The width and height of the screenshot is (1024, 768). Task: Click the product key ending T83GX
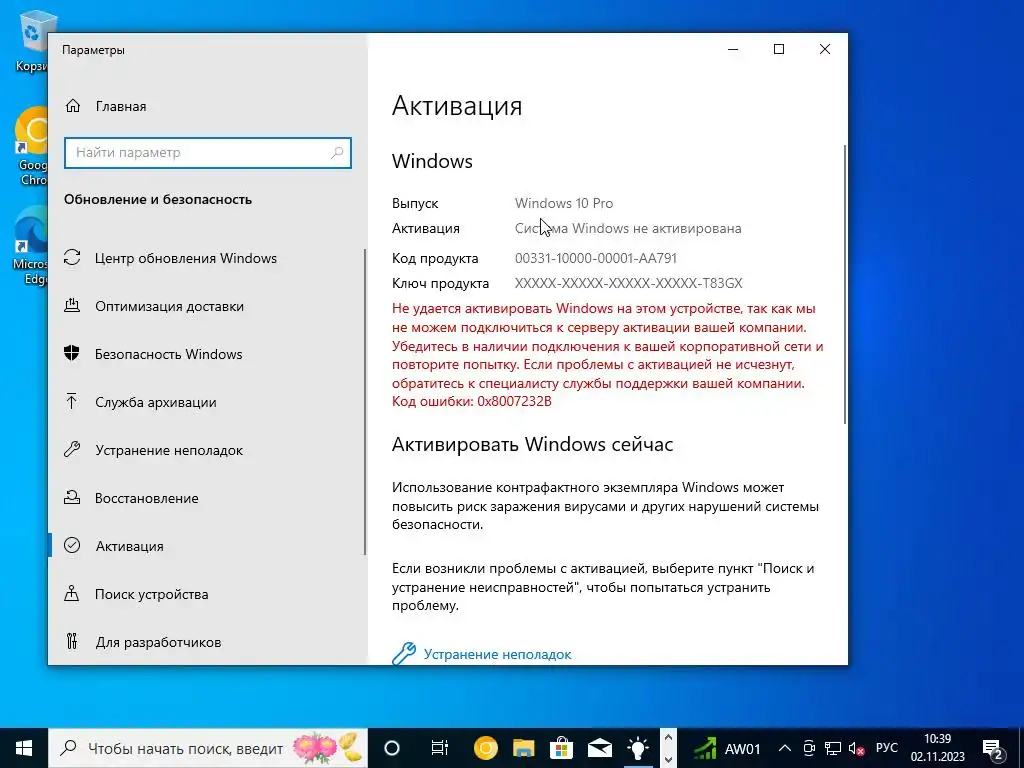628,283
